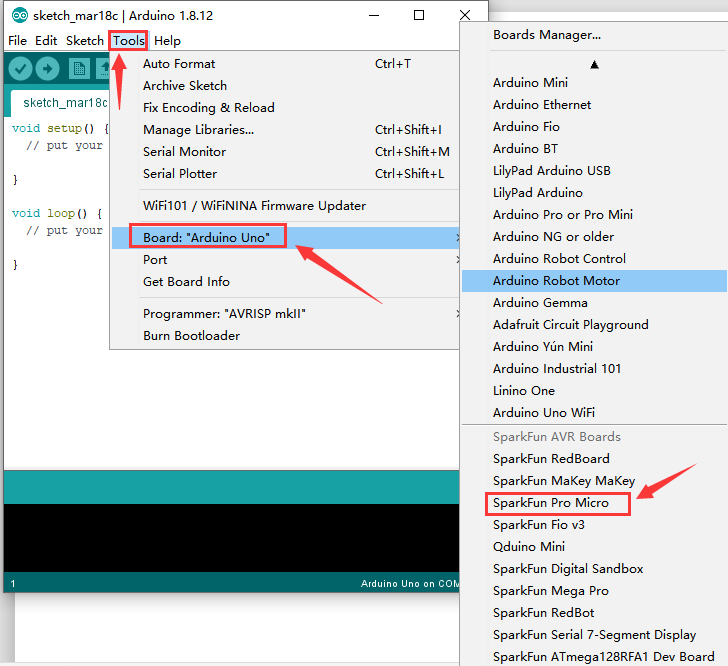Open the Sketch menu
Viewport: 728px width, 666px height.
84,41
